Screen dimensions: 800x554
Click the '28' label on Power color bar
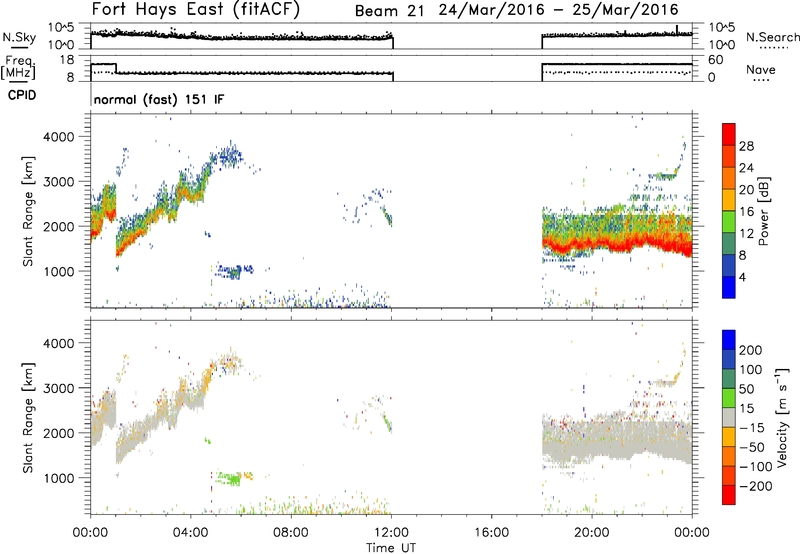[x=746, y=146]
